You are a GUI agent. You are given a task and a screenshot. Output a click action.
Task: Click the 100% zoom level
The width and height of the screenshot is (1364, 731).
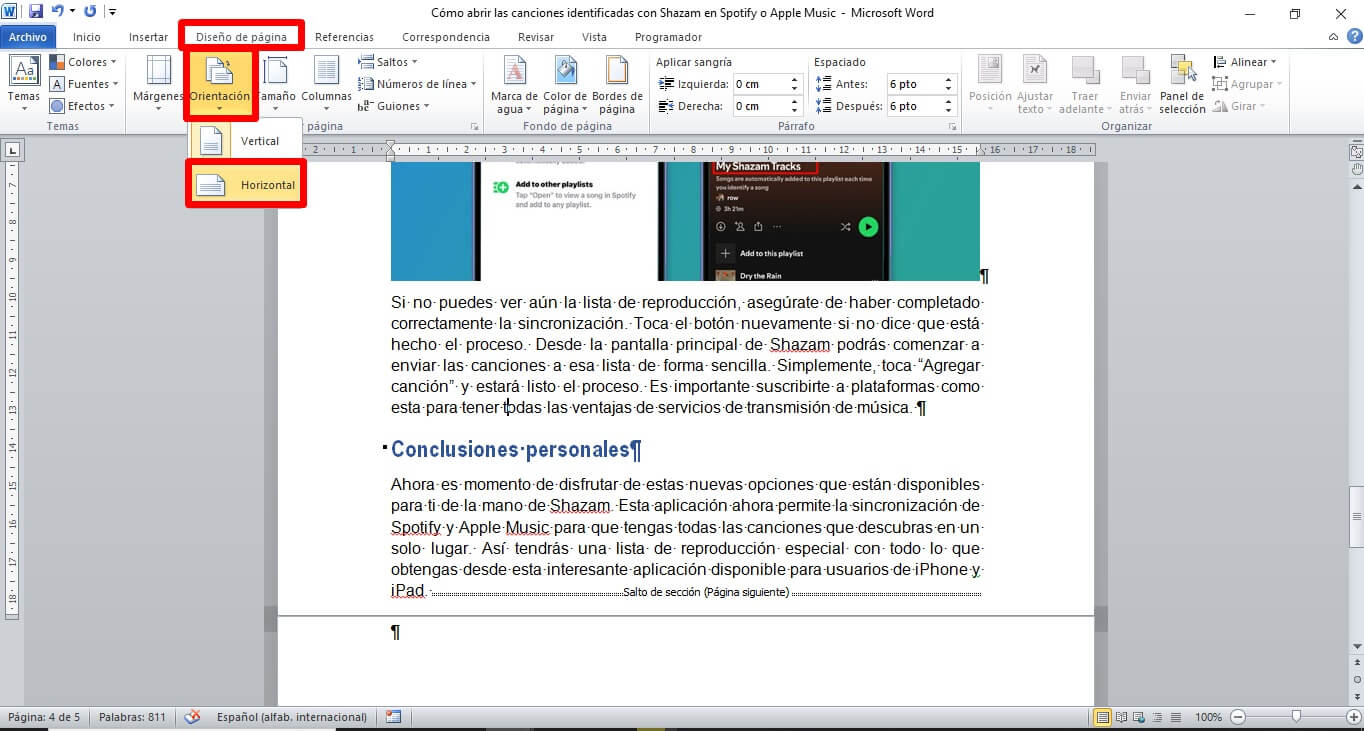coord(1208,717)
